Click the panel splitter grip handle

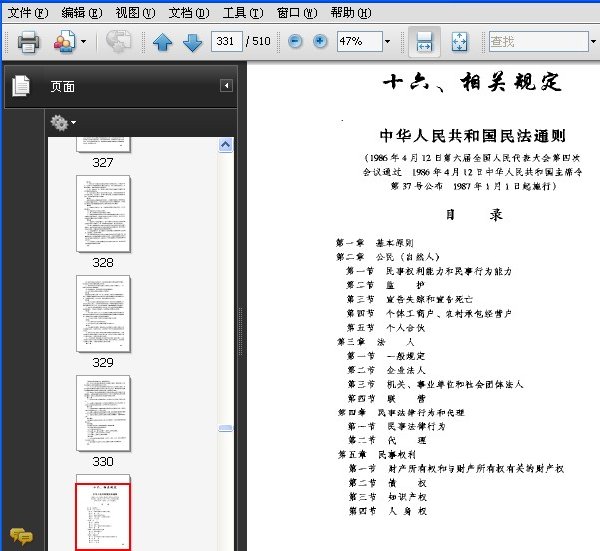(x=240, y=331)
